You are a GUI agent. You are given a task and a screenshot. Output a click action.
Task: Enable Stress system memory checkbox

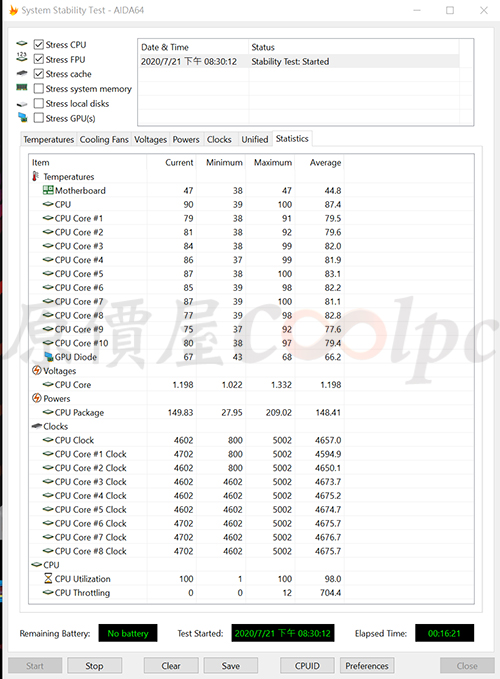(39, 88)
